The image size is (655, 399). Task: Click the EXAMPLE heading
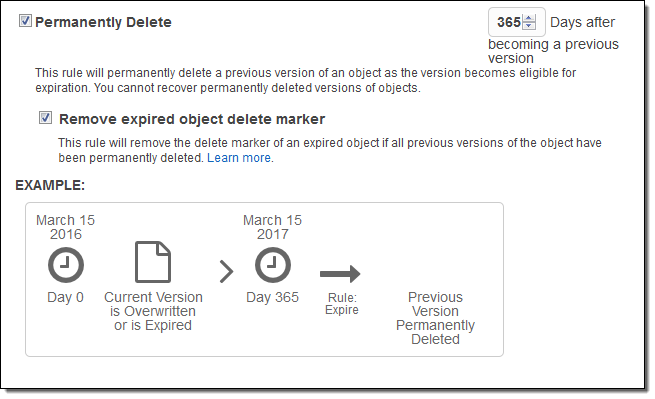(x=50, y=185)
